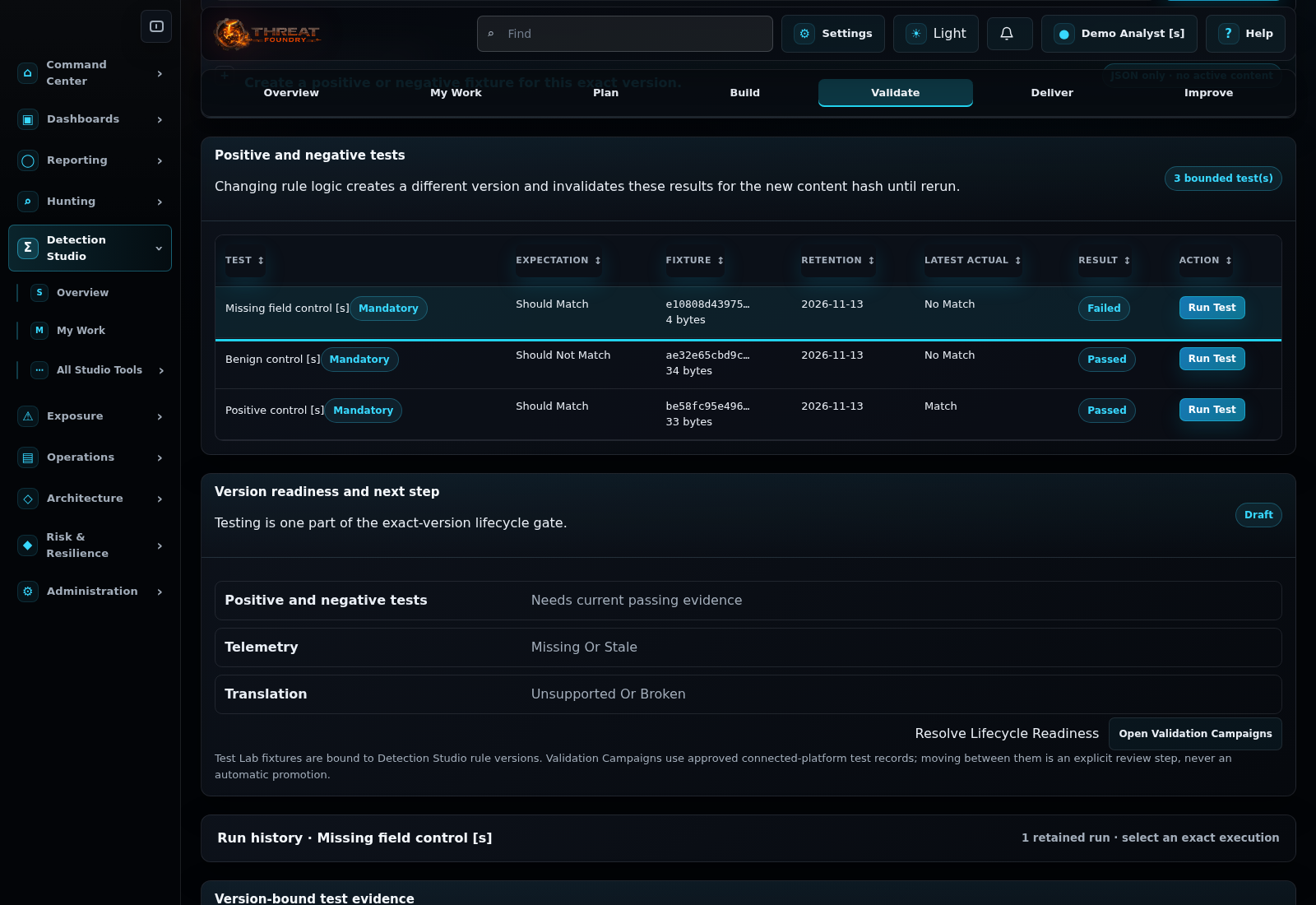Screen dimensions: 1316x905
Task: Open the Settings button
Action: click(x=833, y=34)
